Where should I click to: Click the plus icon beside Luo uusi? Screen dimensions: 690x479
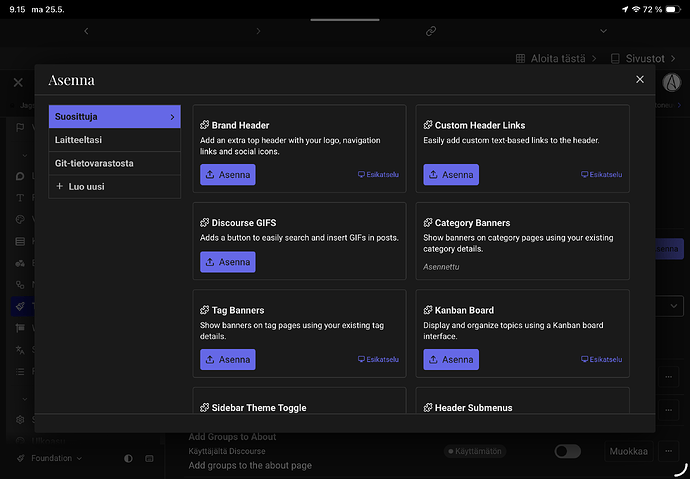click(x=59, y=186)
